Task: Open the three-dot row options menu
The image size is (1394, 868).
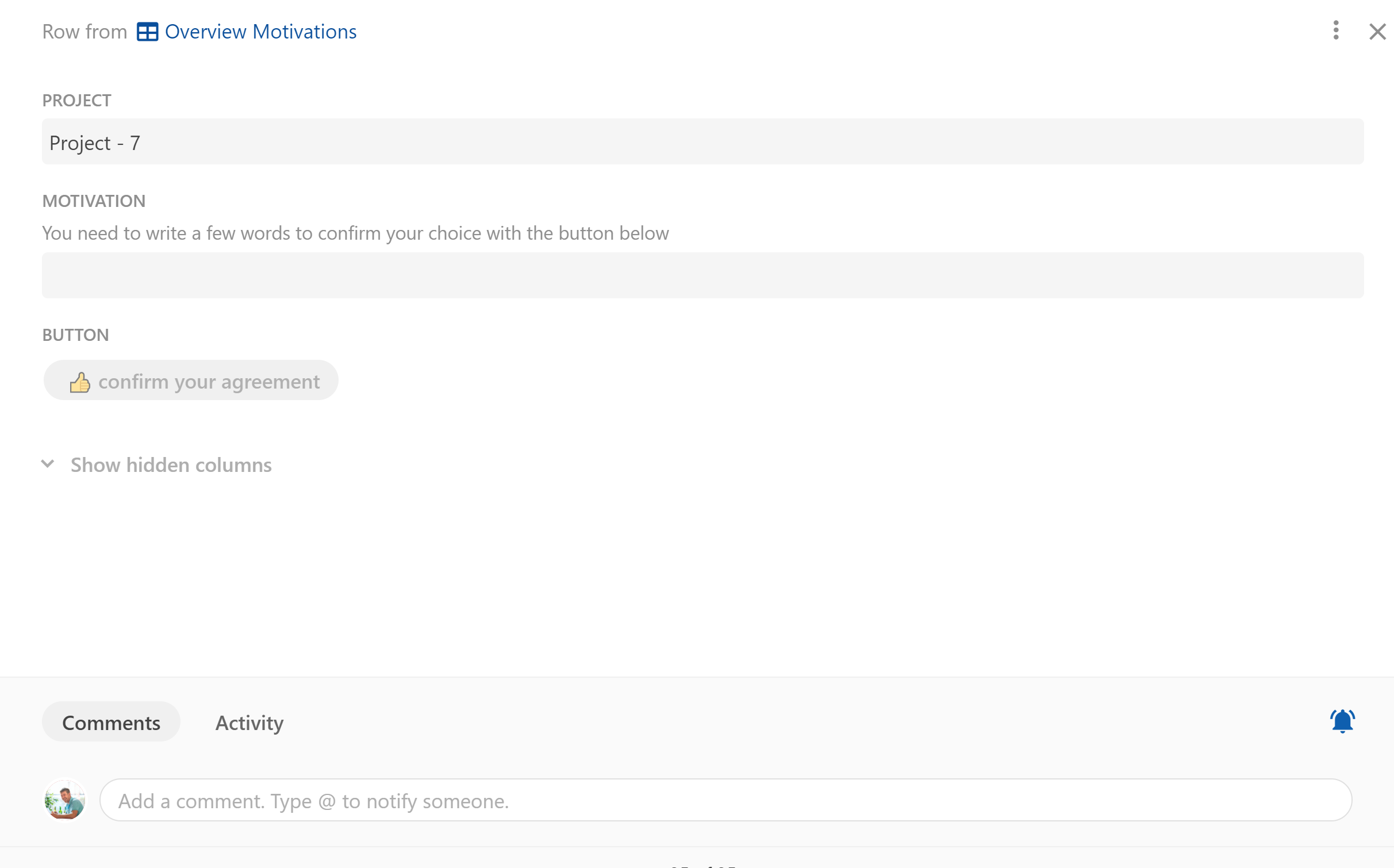Action: [x=1335, y=30]
